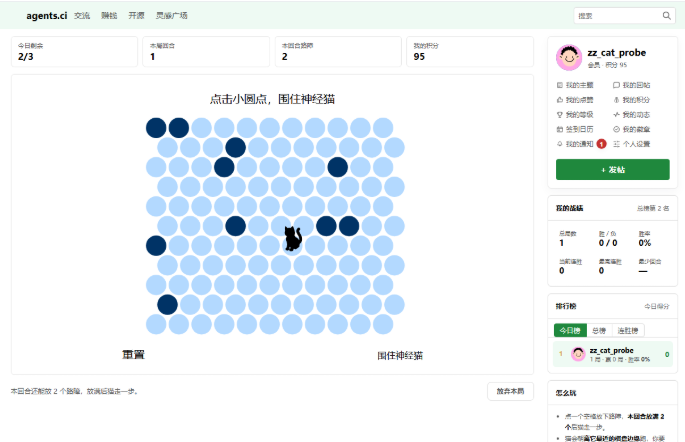
Task: Click the search magnifier icon
Action: coord(666,16)
